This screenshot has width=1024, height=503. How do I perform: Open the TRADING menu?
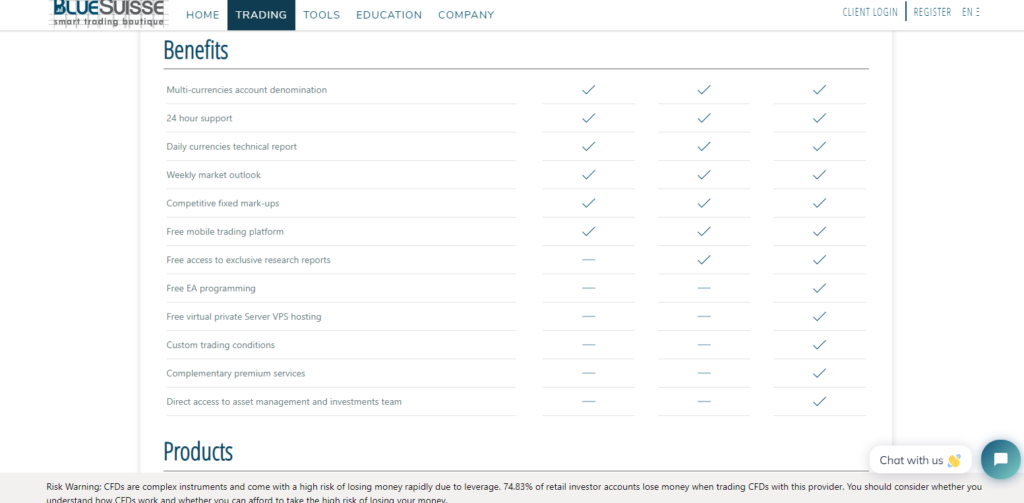(x=261, y=15)
